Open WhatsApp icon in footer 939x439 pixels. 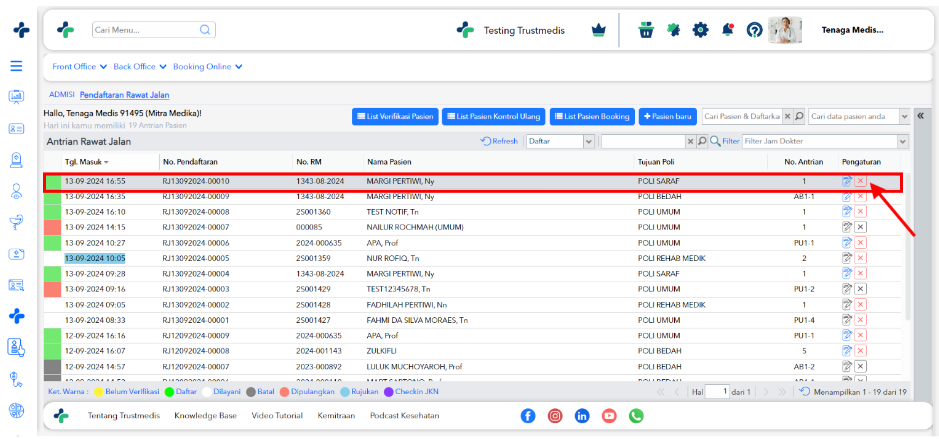click(x=636, y=416)
